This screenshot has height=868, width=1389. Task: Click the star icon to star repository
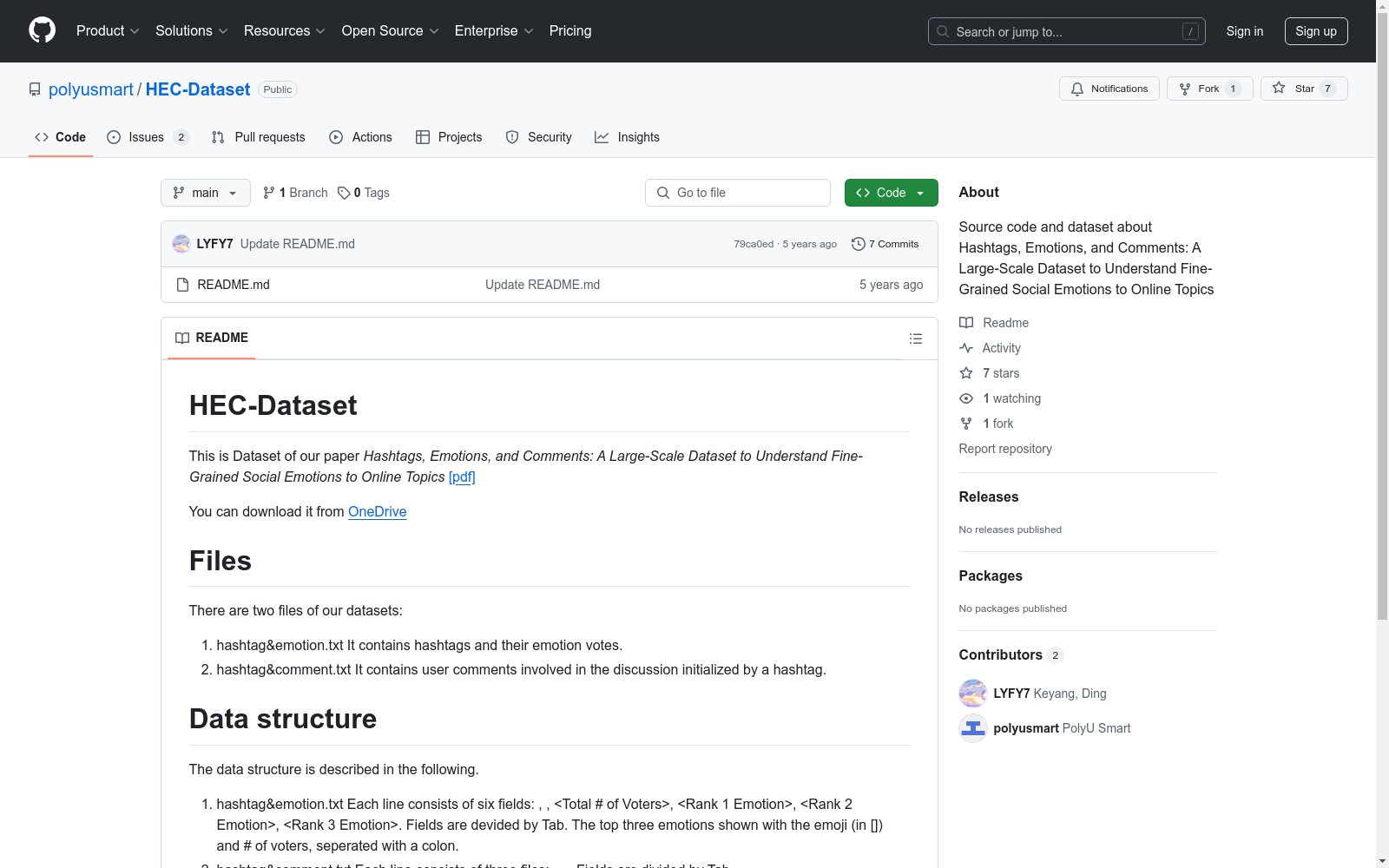[x=1279, y=89]
